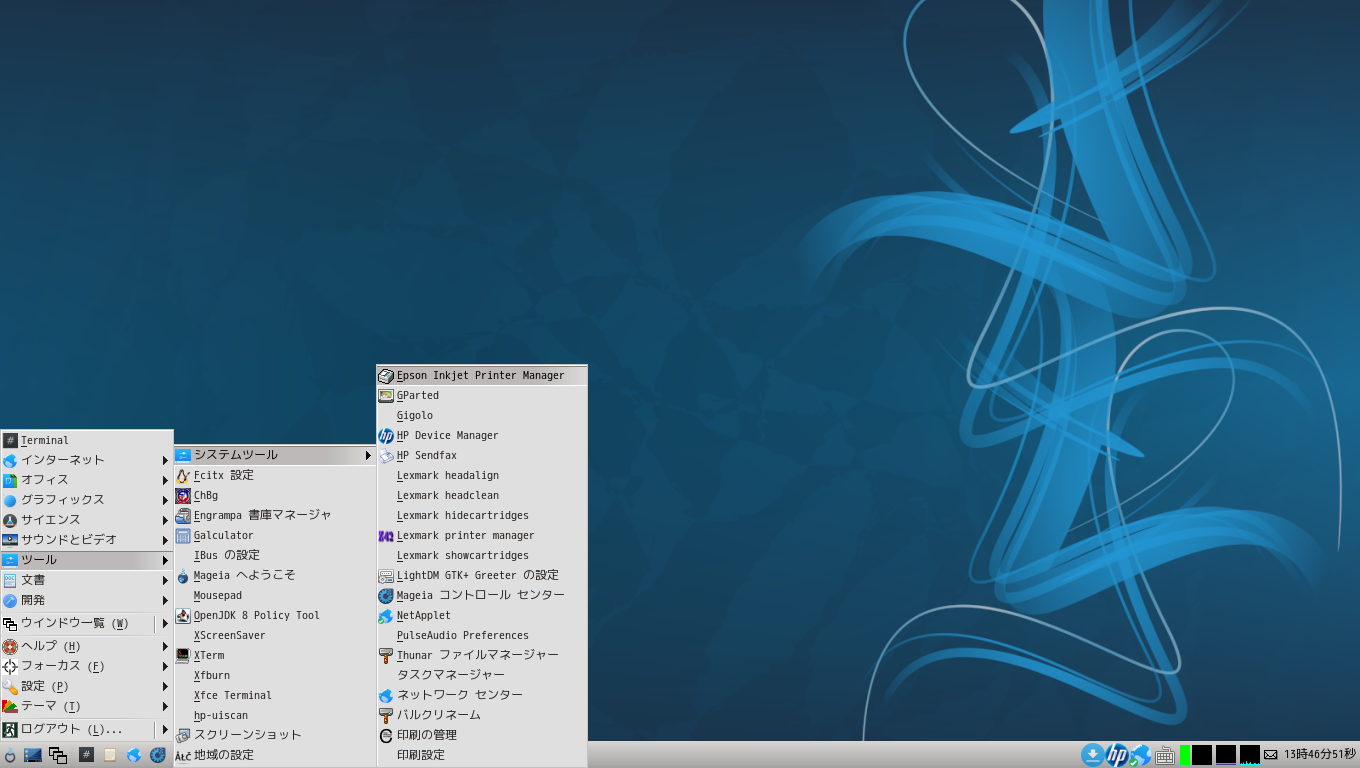Open XScreenSaver entry
This screenshot has height=768, width=1360.
(x=275, y=635)
